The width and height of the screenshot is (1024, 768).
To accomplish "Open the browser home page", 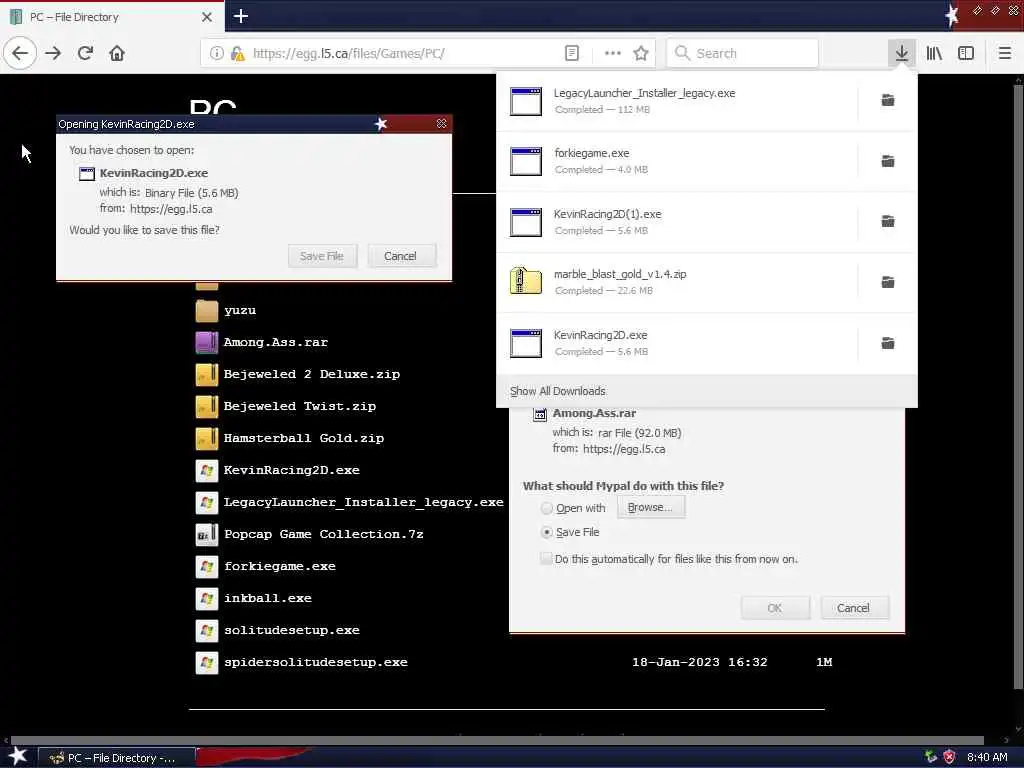I will pyautogui.click(x=117, y=54).
